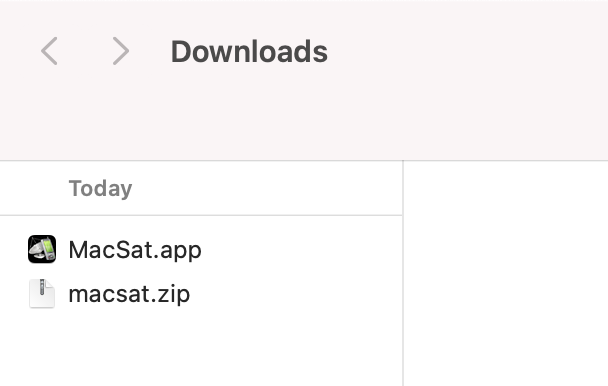Select the macsat.zip archive file icon
Screen dimensions: 608x386
[x=42, y=293]
